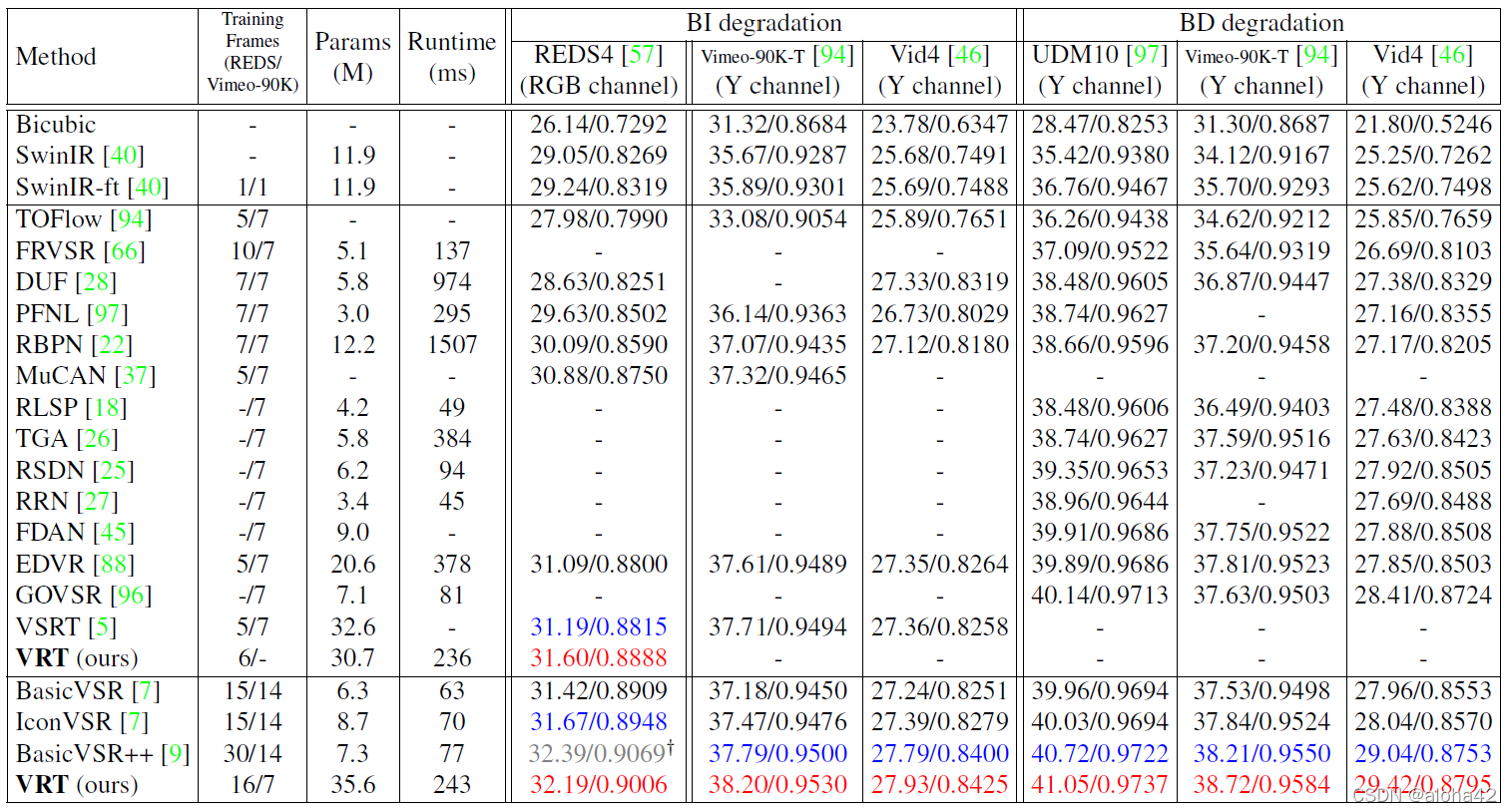
Task: Click reference [18] next to RLSP
Action: [106, 408]
